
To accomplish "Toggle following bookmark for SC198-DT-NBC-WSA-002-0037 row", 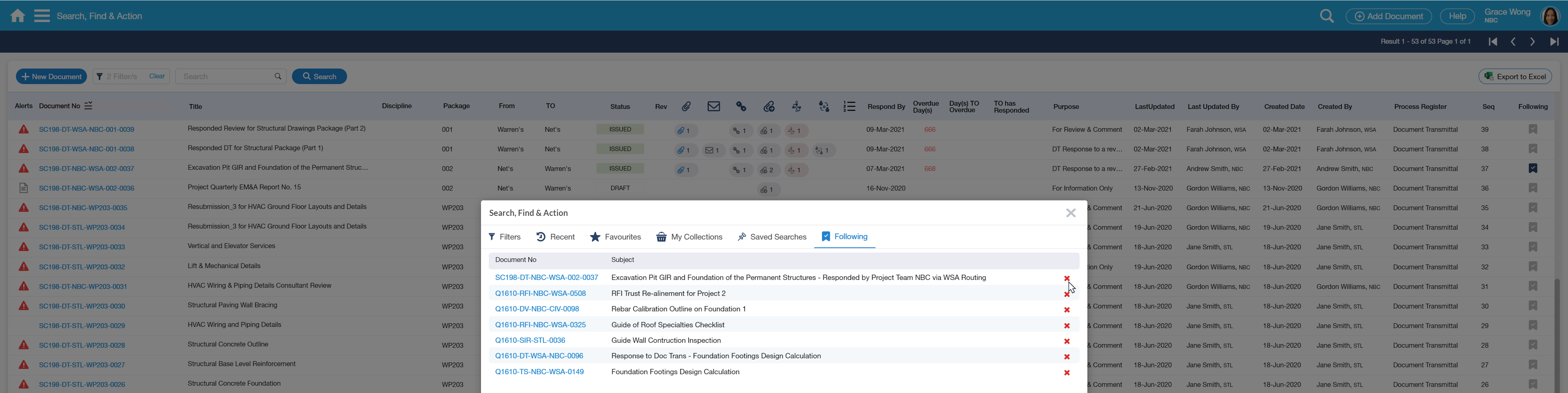I will pos(1533,169).
